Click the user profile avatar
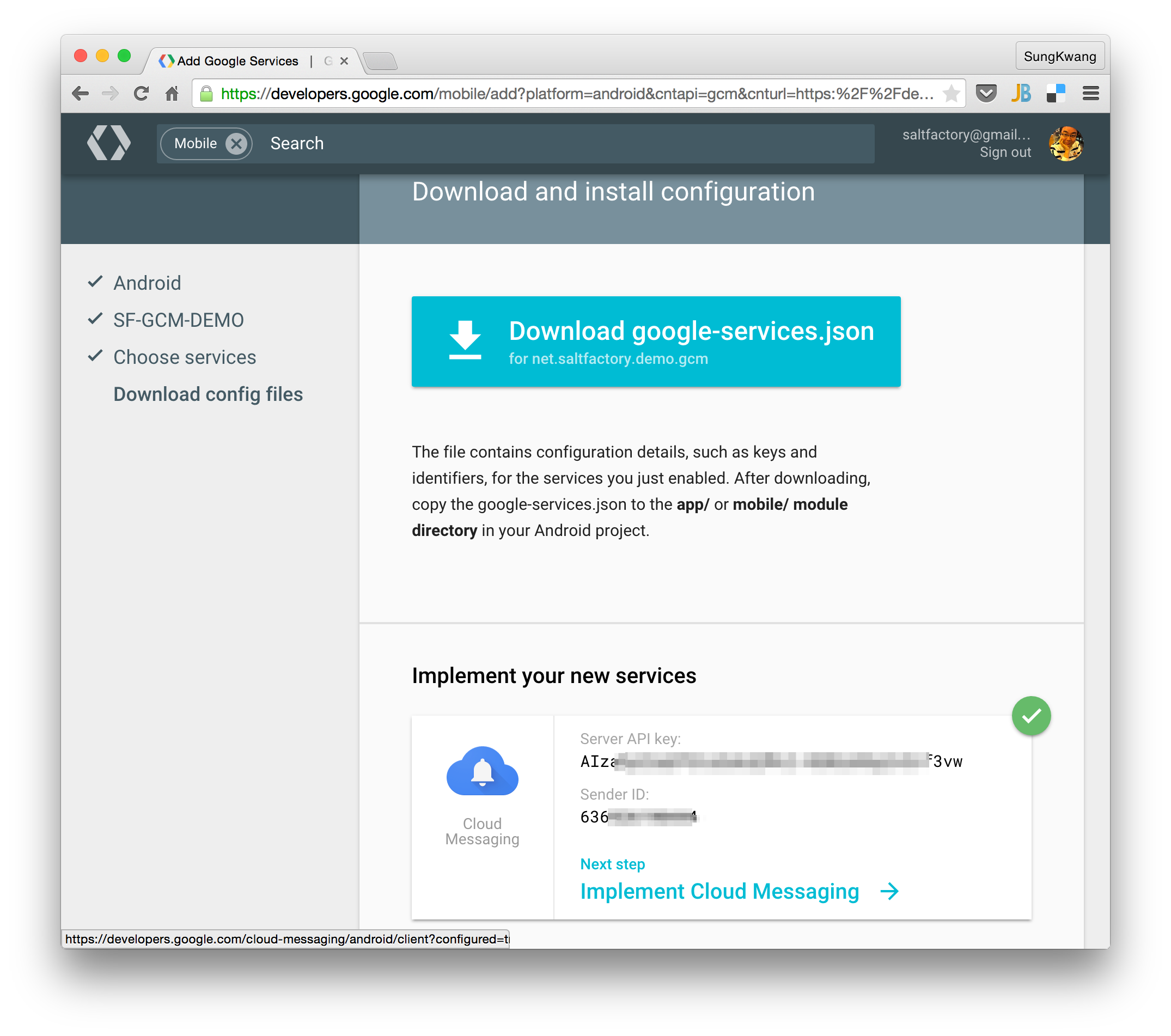The image size is (1171, 1036). click(1065, 143)
